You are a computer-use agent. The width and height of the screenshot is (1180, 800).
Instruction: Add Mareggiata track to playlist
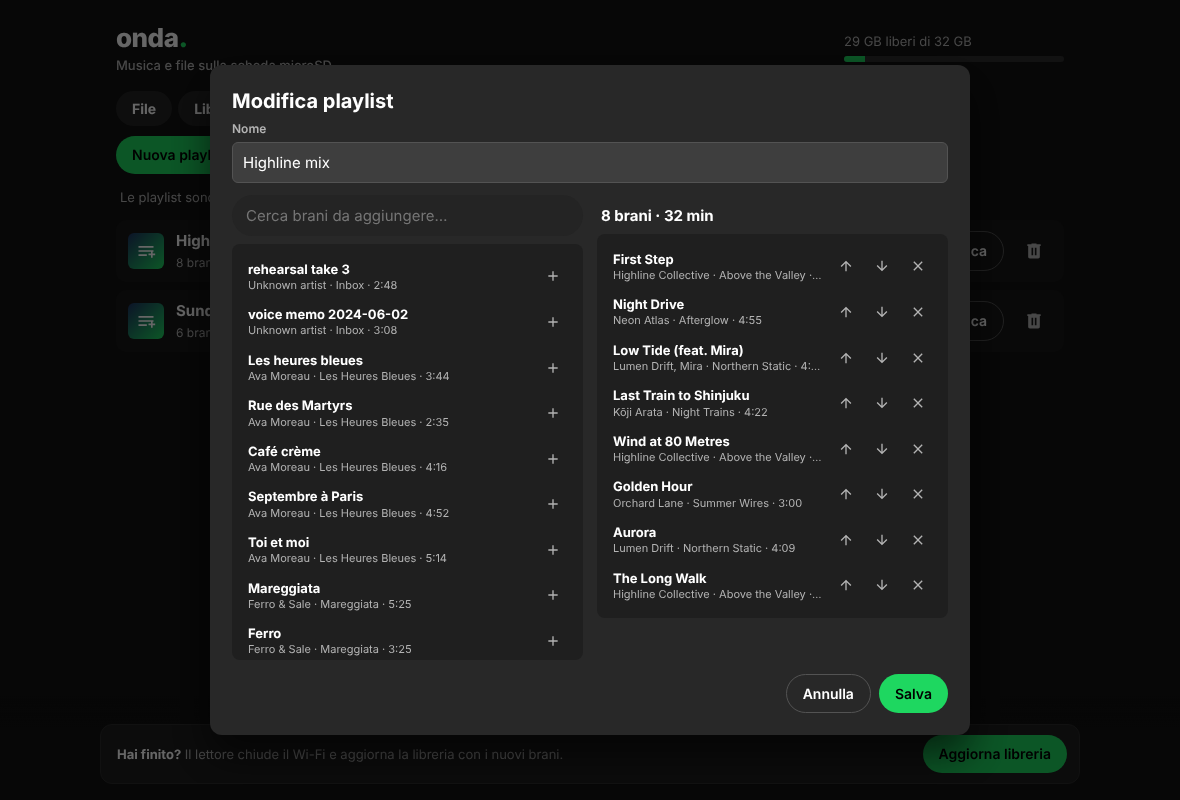[552, 595]
